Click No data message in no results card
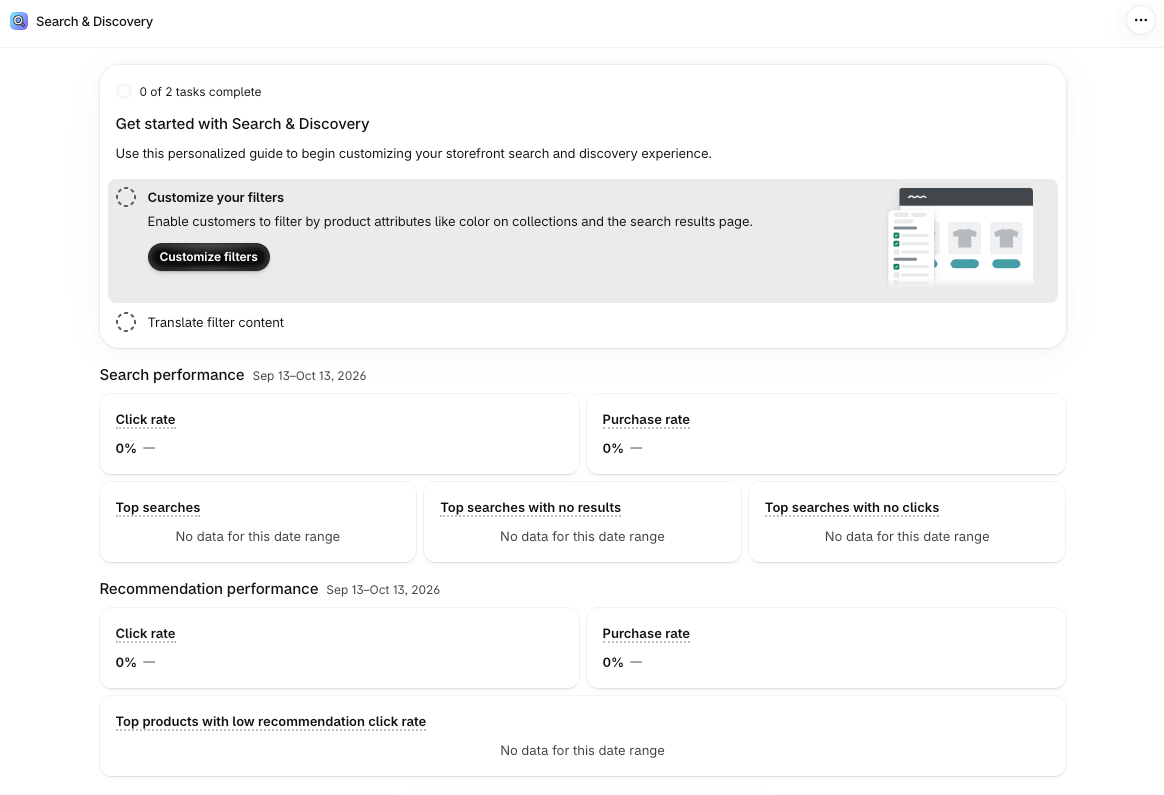The image size is (1164, 795). [582, 537]
